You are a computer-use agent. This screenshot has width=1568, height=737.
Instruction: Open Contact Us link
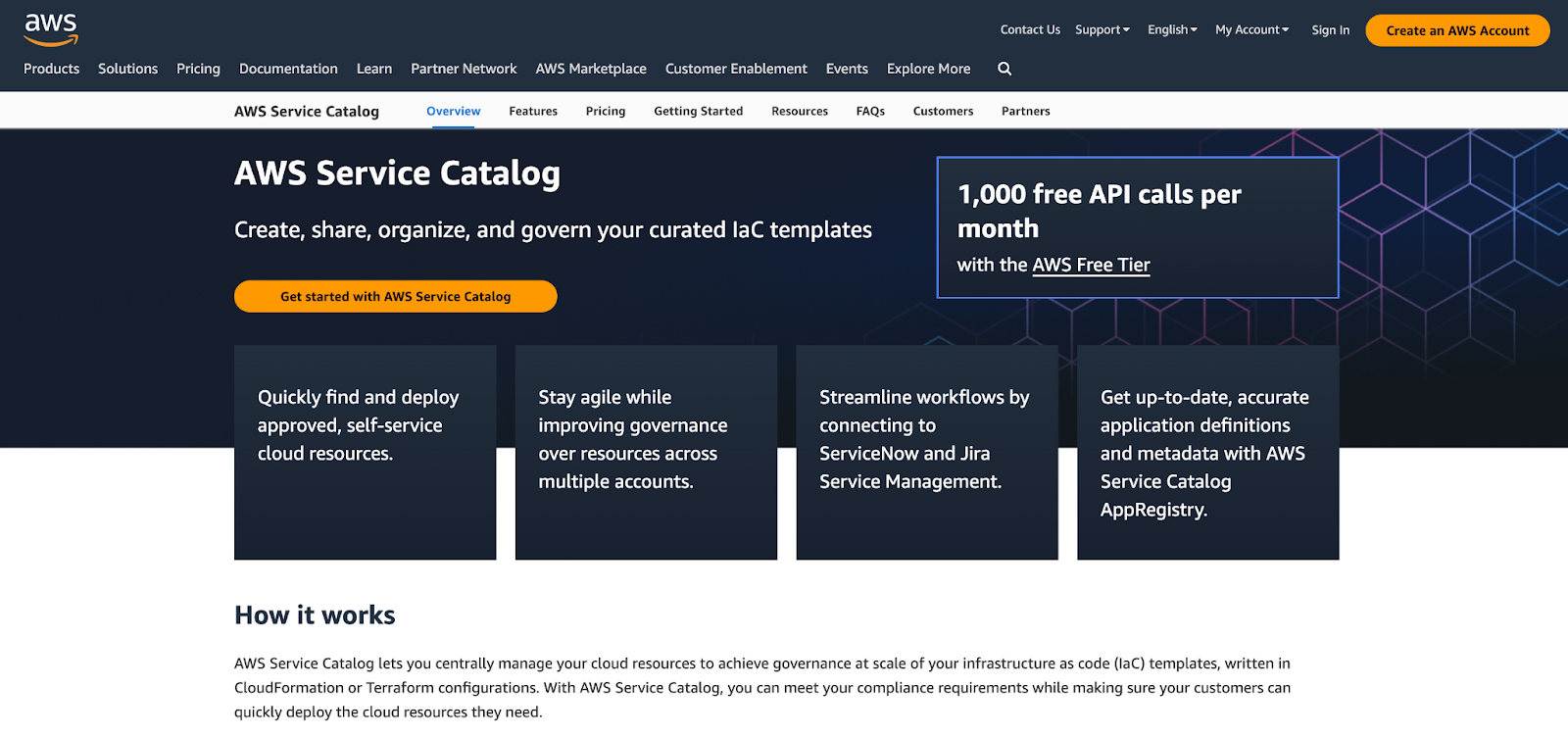(x=1030, y=30)
